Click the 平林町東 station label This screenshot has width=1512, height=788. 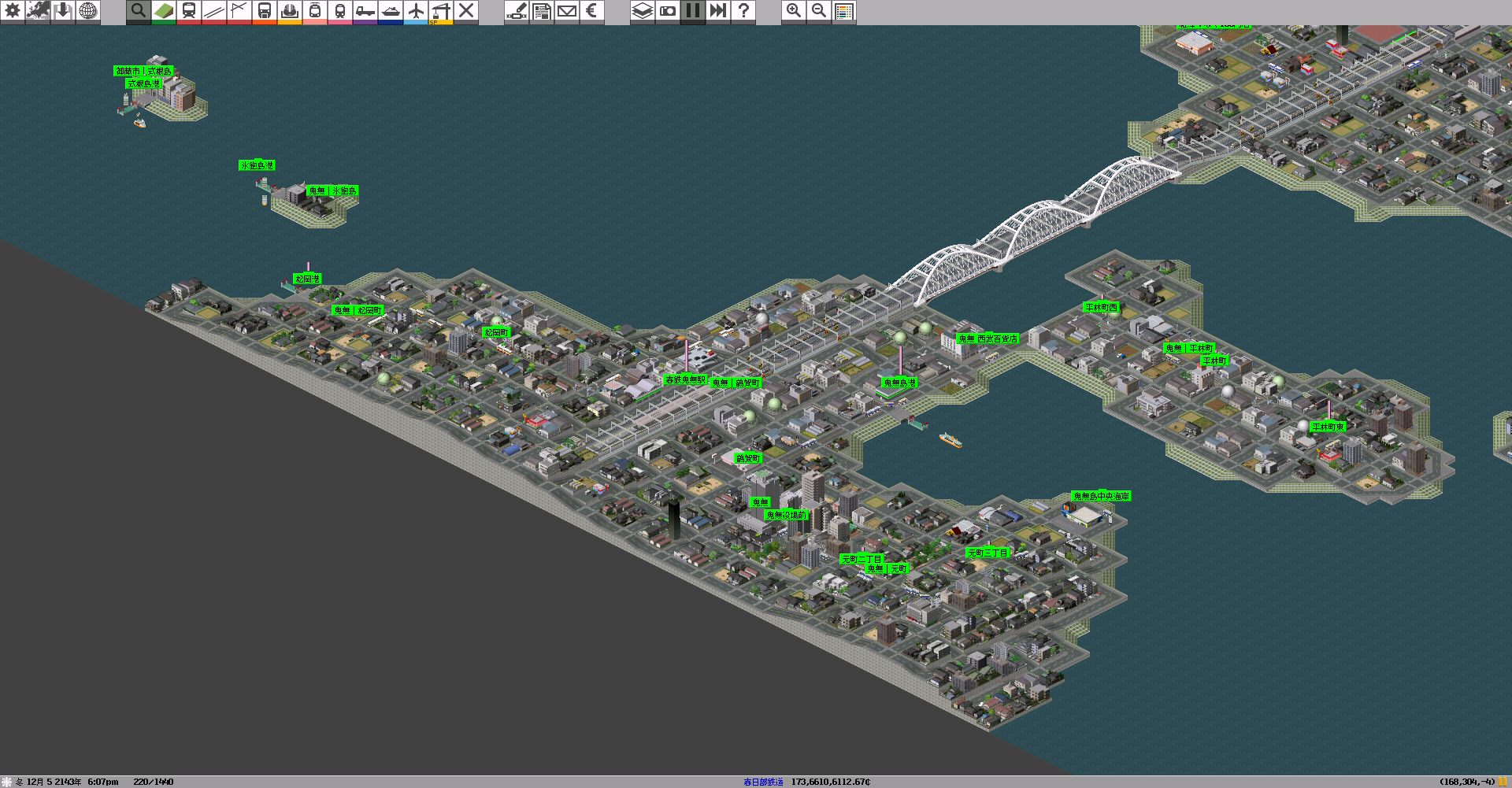pyautogui.click(x=1328, y=427)
